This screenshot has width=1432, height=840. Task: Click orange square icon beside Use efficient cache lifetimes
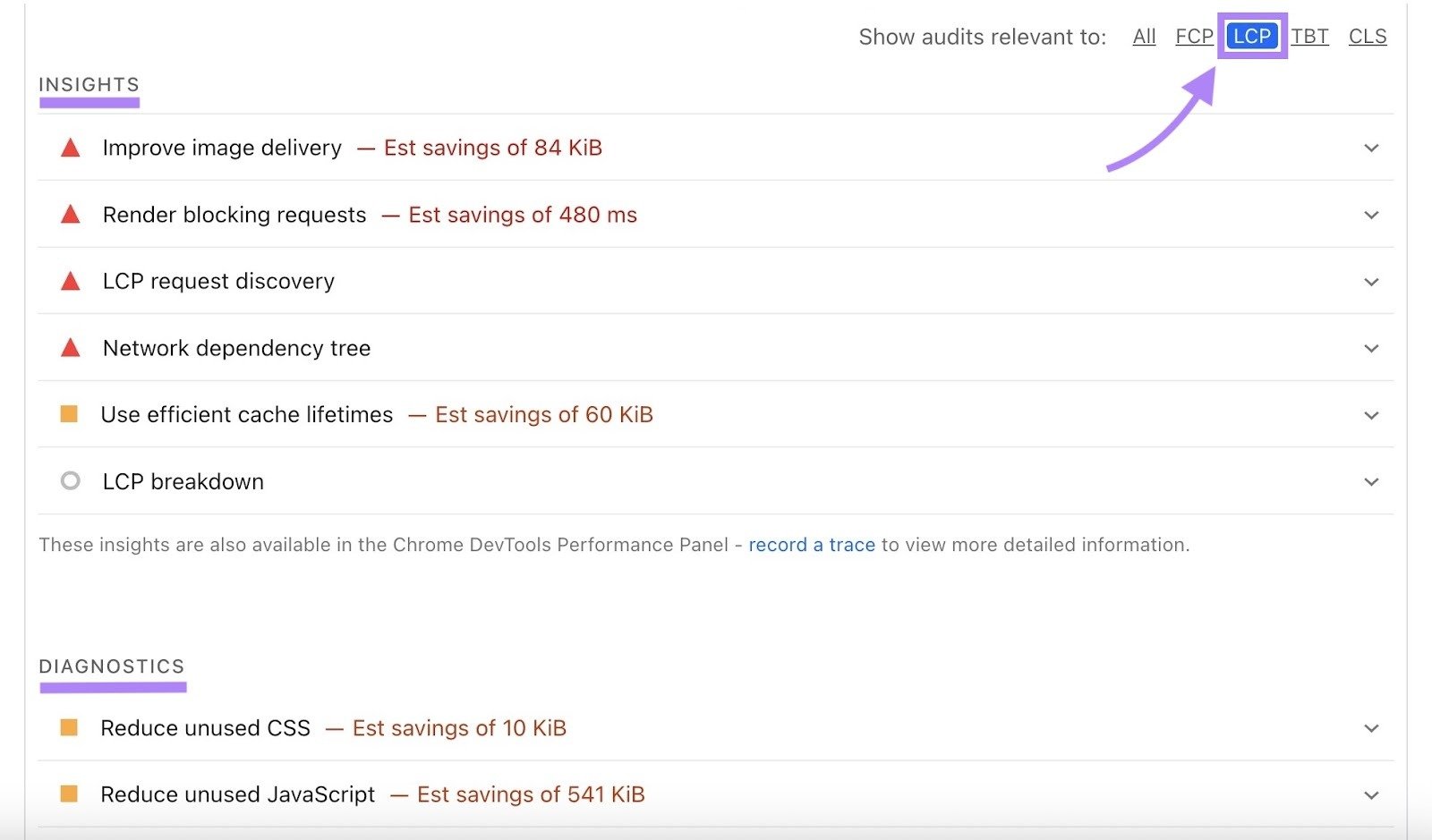[x=69, y=414]
